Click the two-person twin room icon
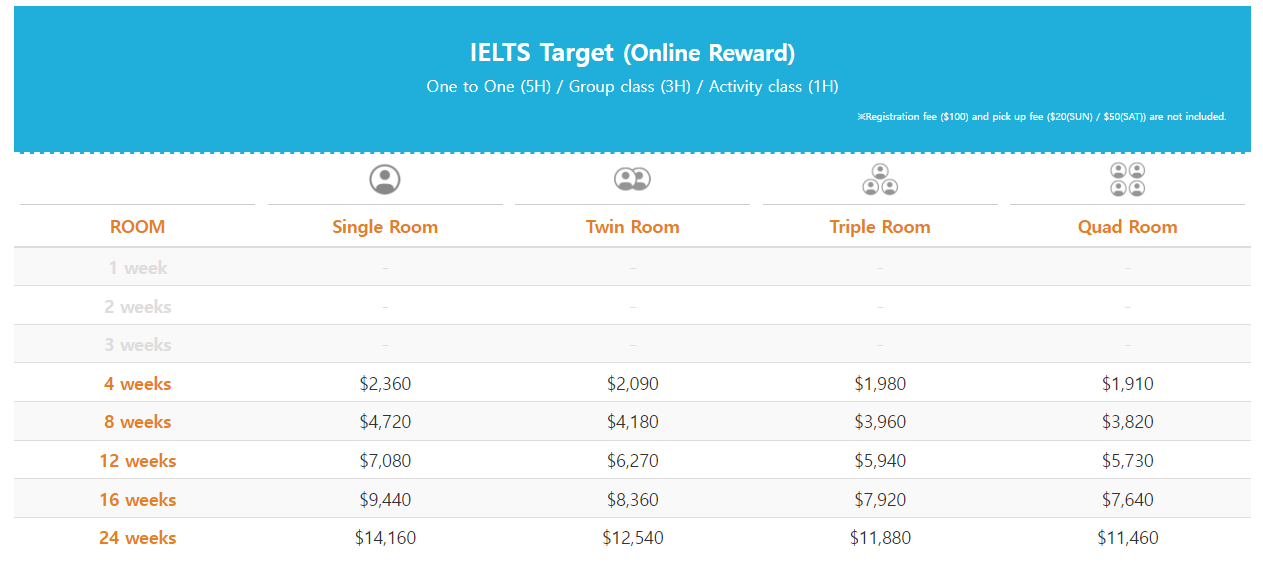Screen dimensions: 1263x582 point(632,179)
